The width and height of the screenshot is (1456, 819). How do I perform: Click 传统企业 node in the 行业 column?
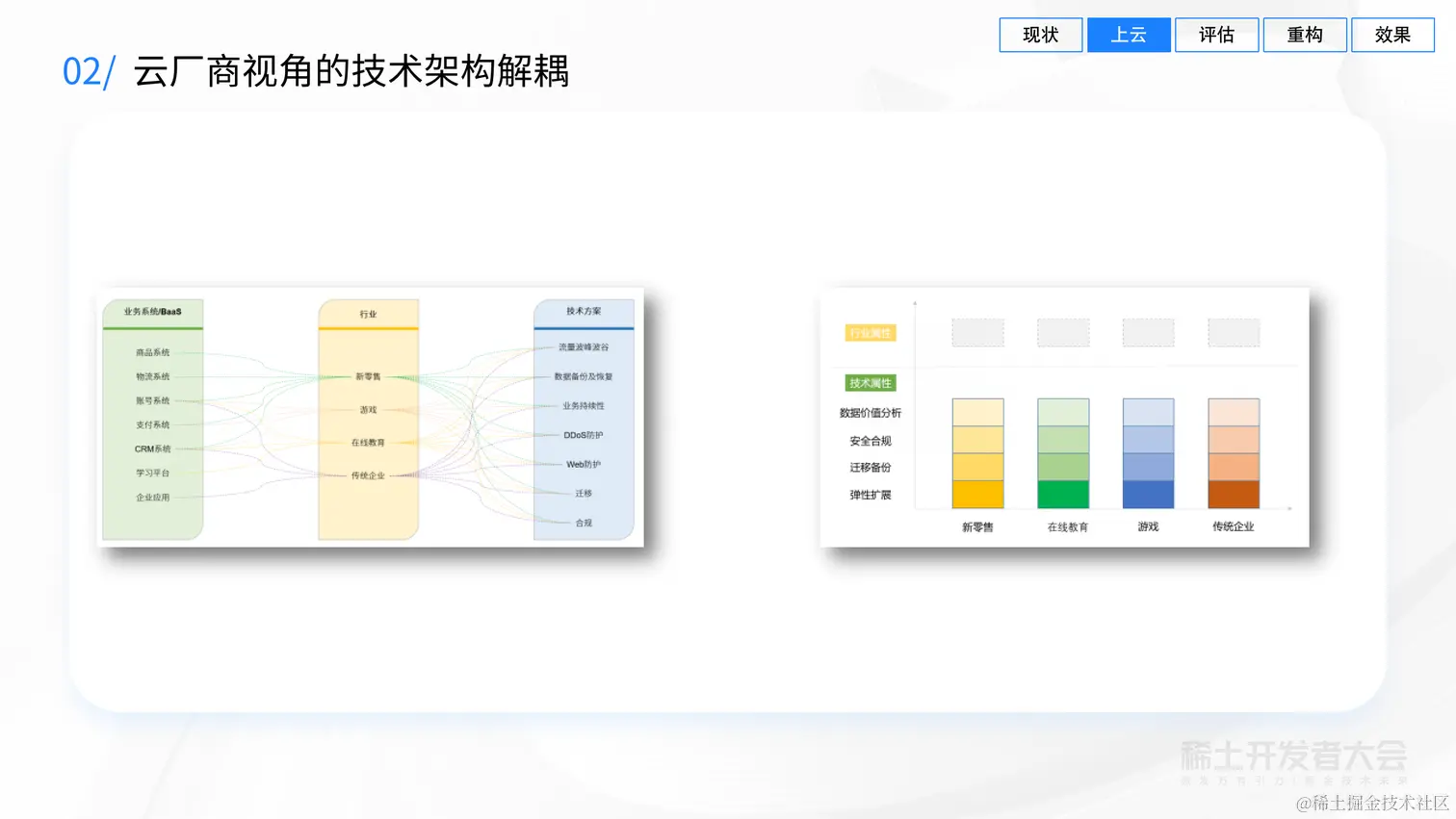368,475
